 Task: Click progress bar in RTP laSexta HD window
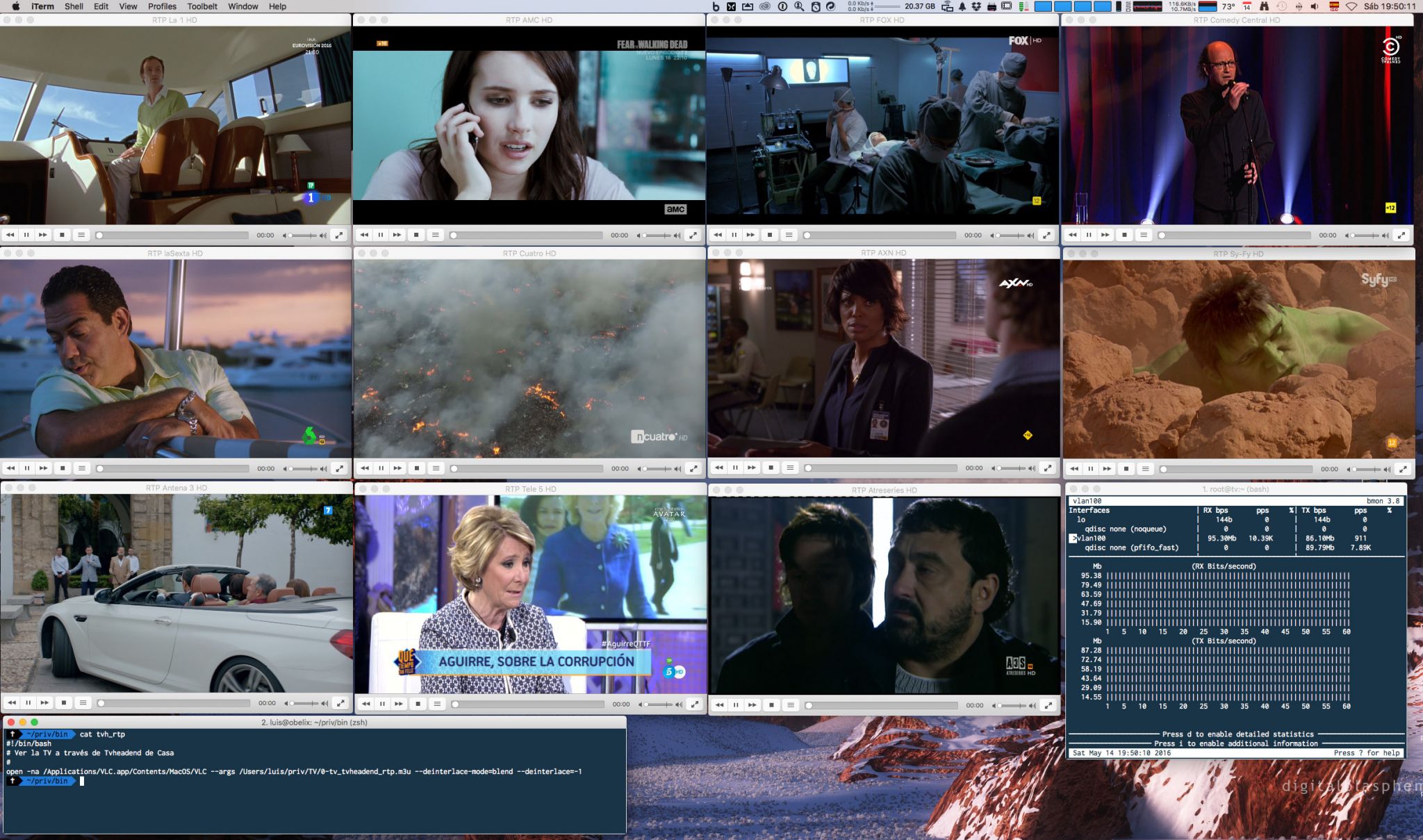coord(173,469)
